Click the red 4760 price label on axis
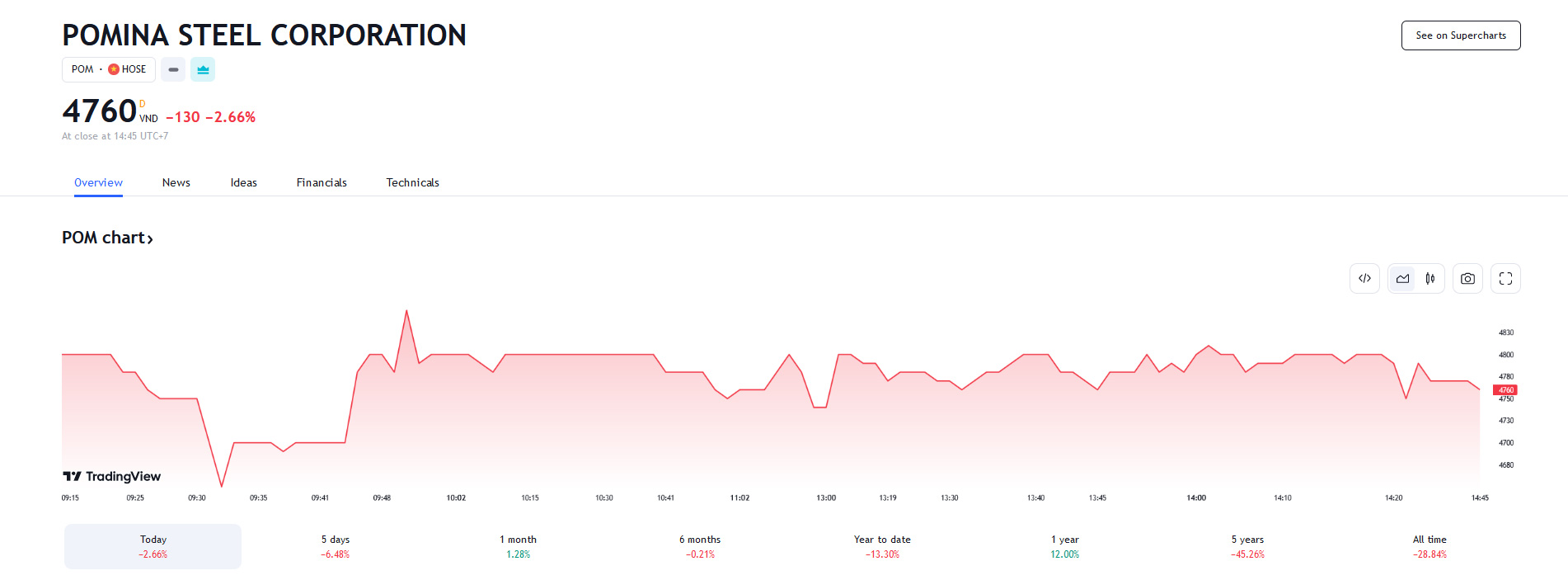 click(x=1505, y=389)
